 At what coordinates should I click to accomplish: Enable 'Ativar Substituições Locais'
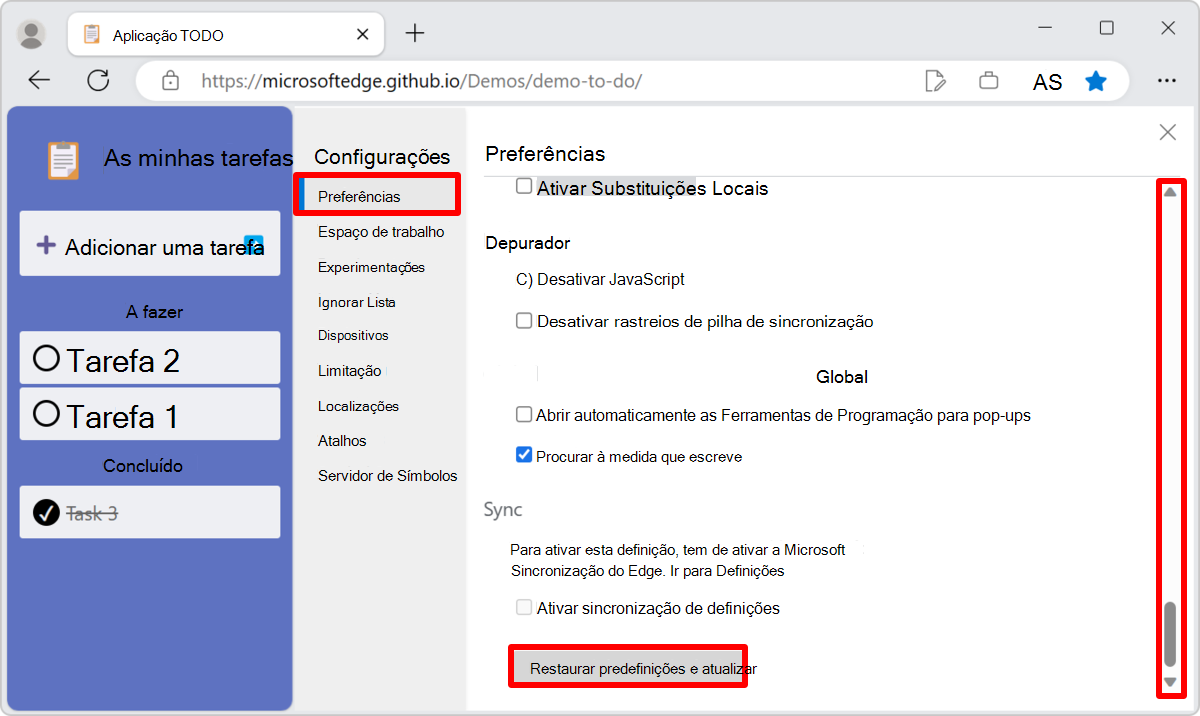click(x=523, y=187)
